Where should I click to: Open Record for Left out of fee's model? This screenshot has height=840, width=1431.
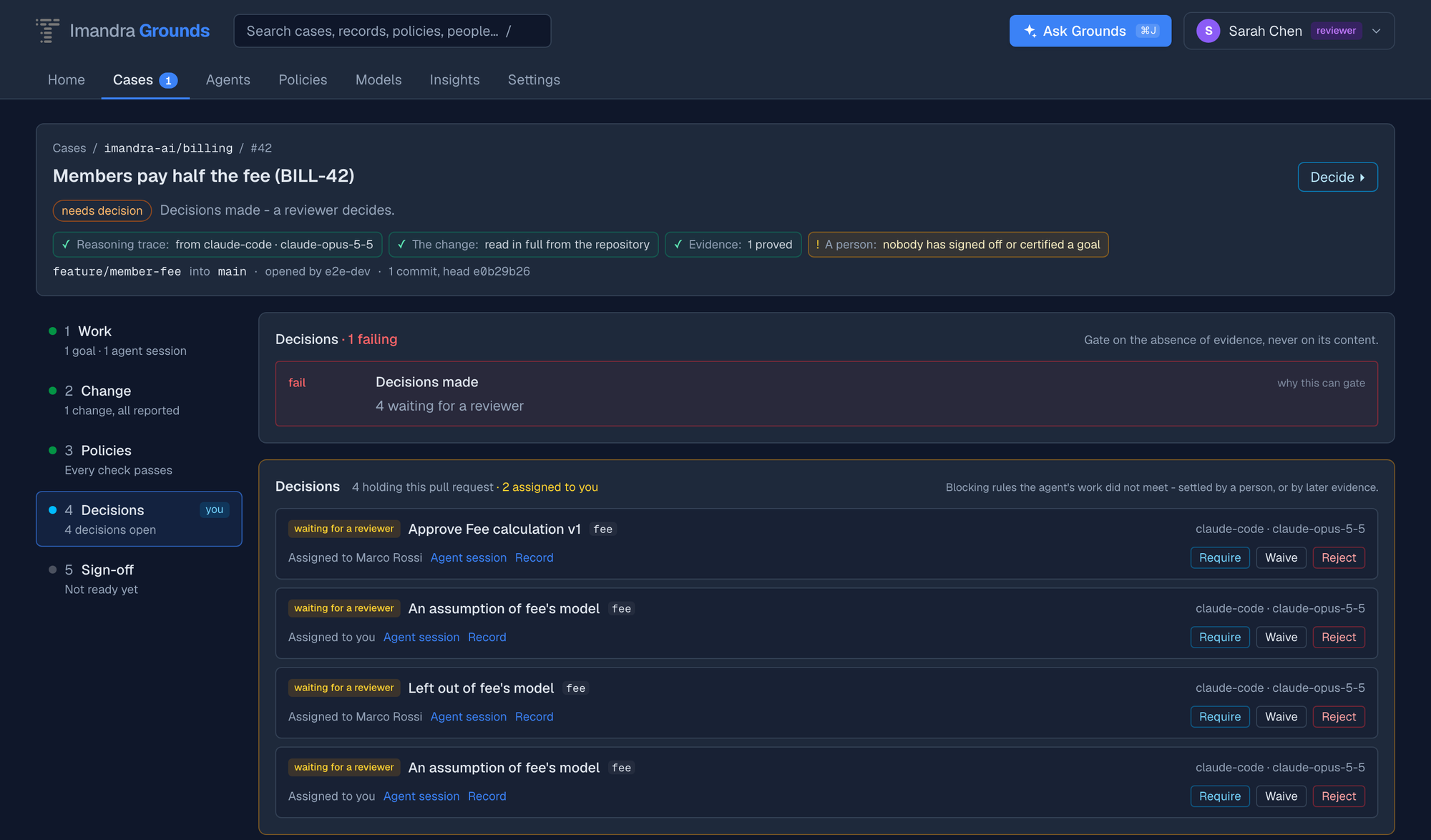tap(534, 716)
